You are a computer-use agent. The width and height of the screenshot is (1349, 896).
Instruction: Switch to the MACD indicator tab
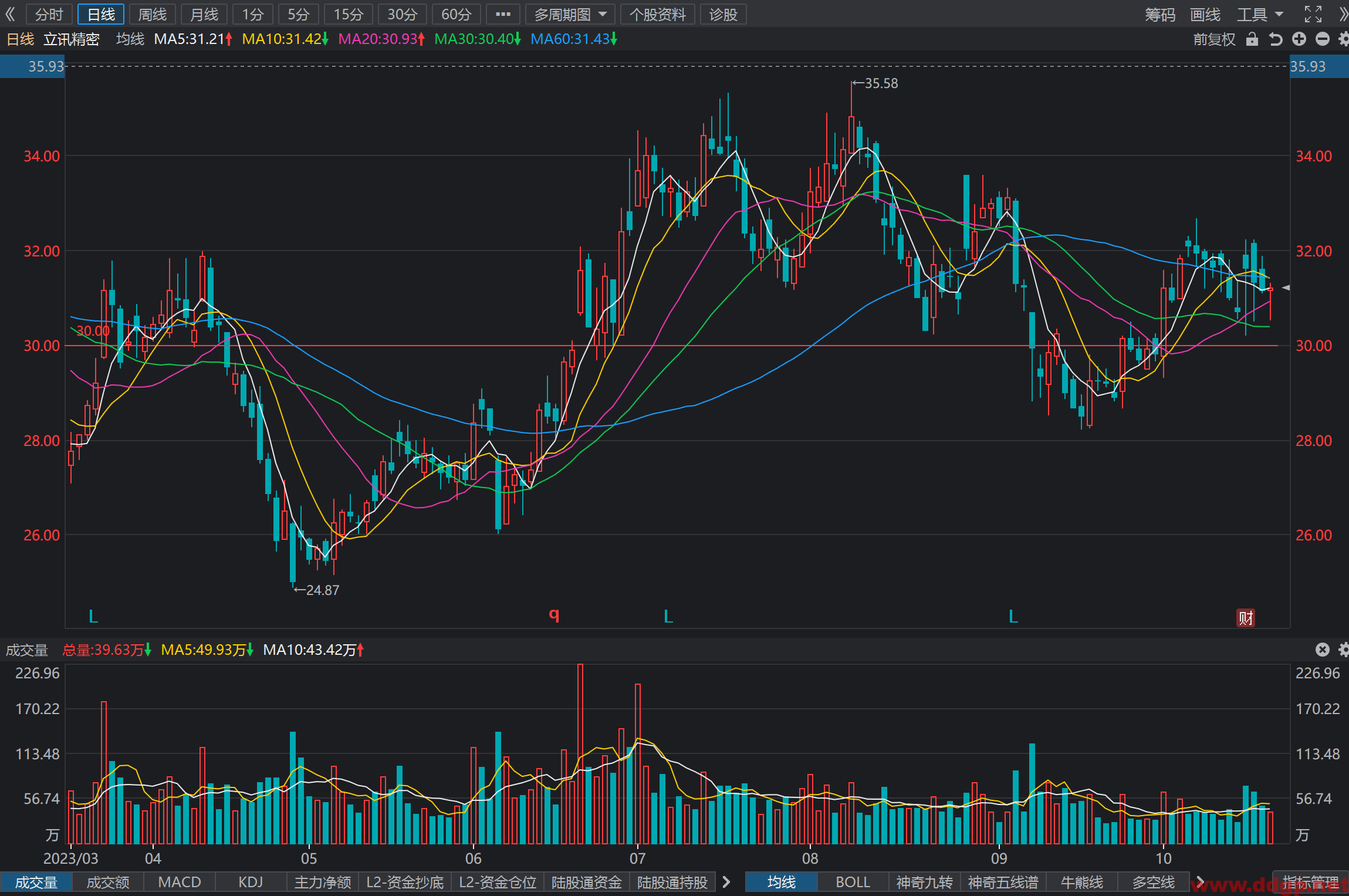[x=180, y=882]
